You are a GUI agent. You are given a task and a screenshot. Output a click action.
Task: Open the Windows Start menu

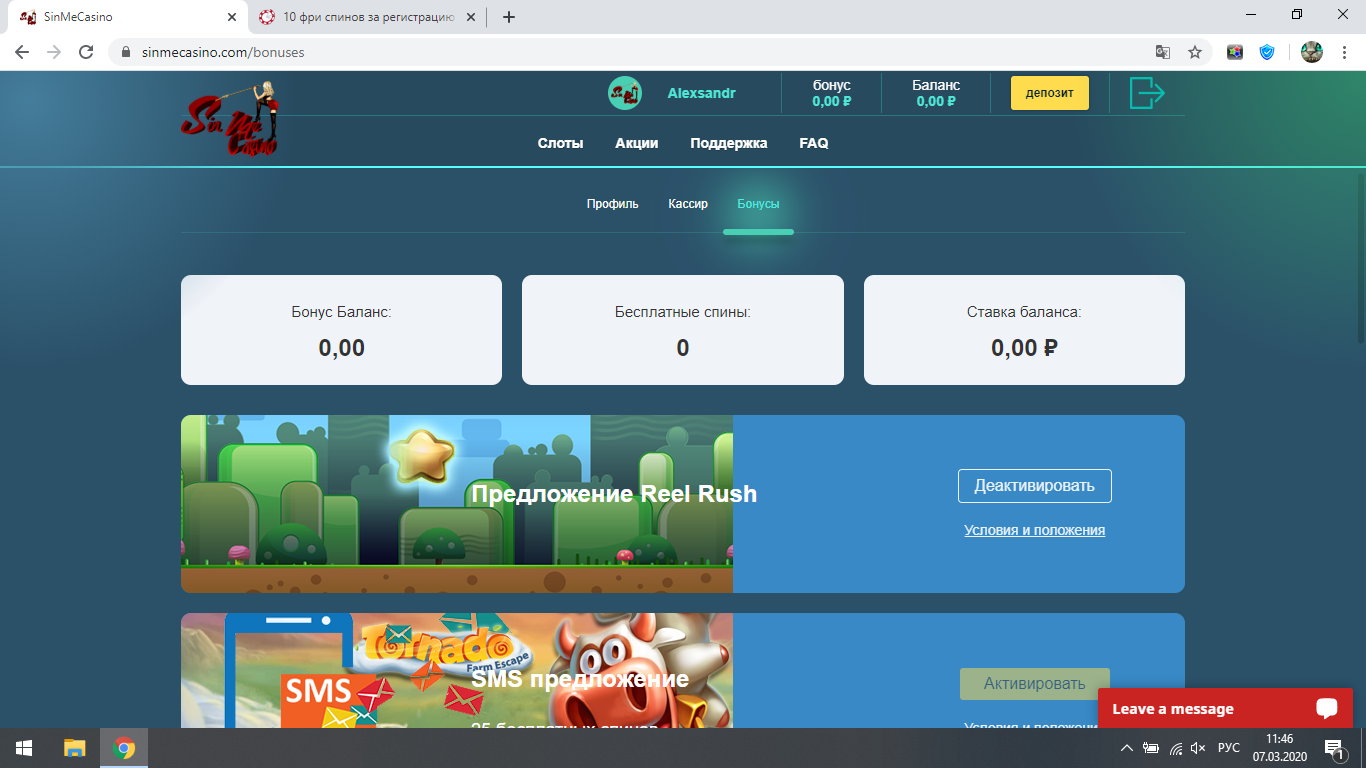(x=24, y=748)
